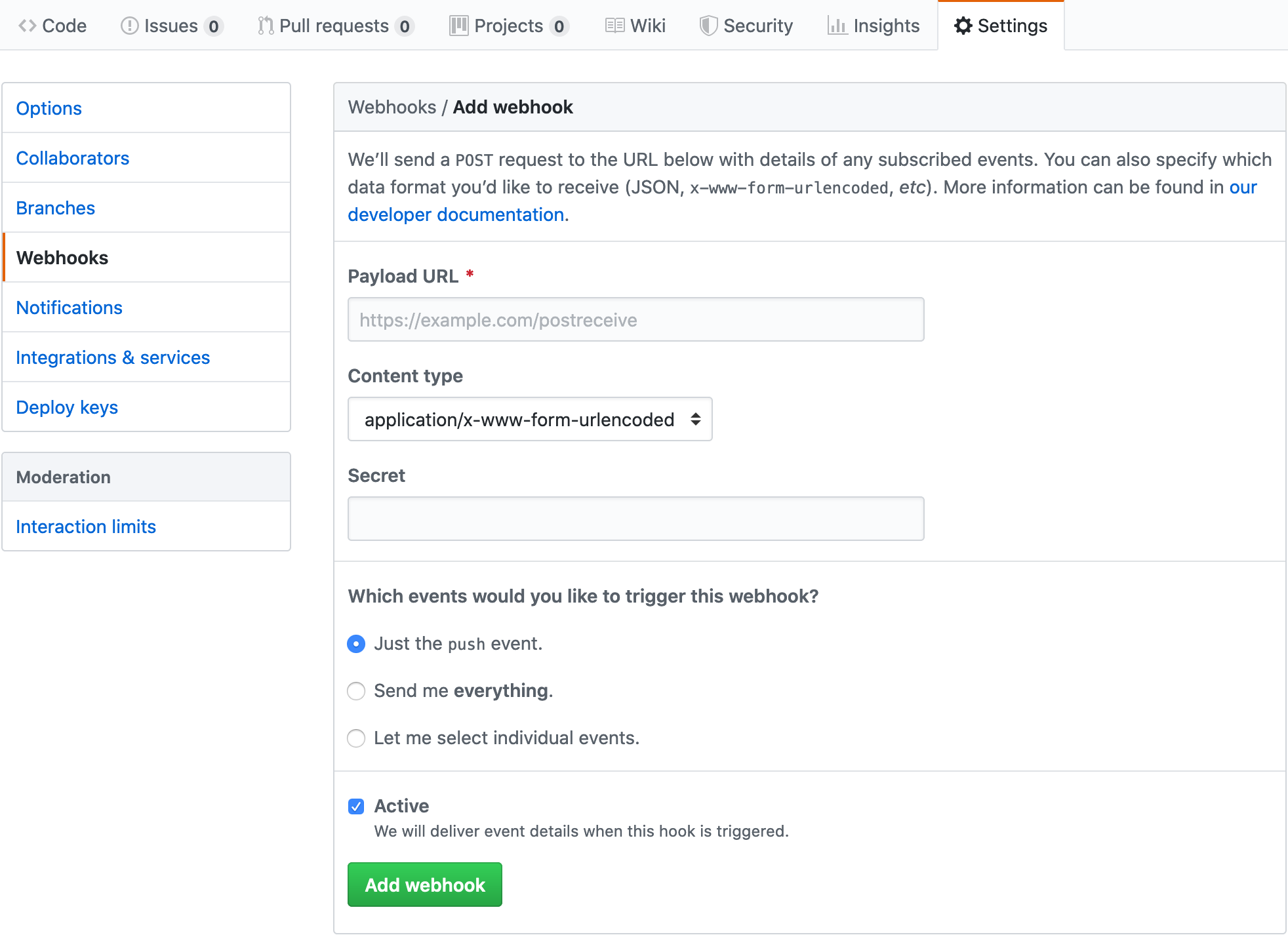The width and height of the screenshot is (1288, 935).
Task: Select 'Let me select individual events'
Action: (356, 738)
